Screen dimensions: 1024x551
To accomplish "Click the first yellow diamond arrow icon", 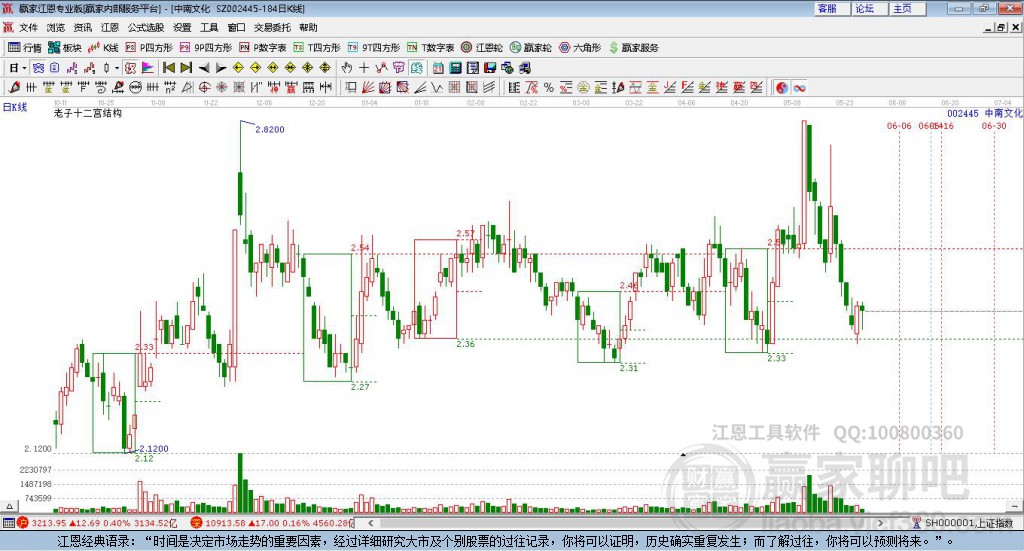I will click(238, 68).
